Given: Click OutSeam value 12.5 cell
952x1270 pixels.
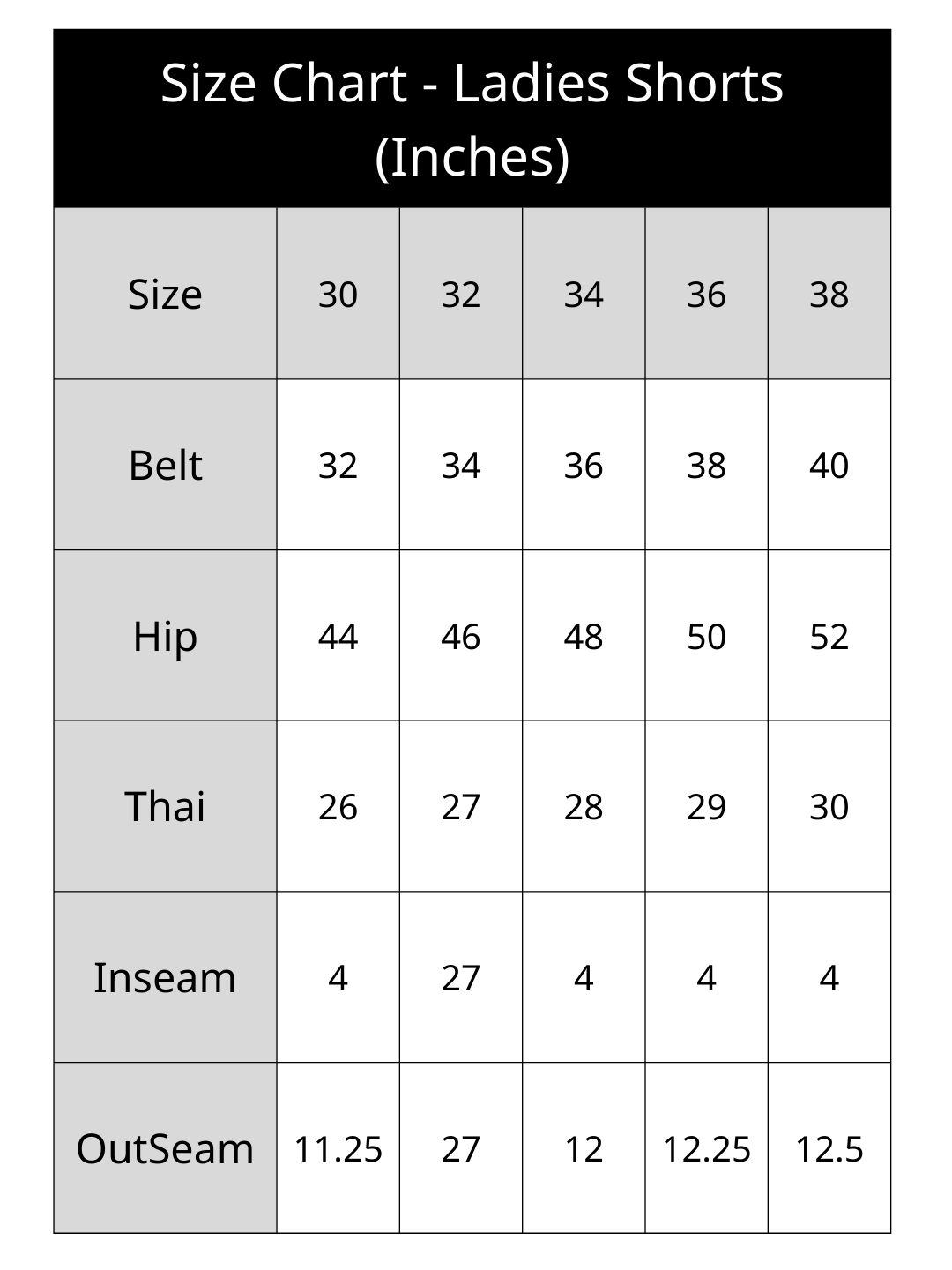Looking at the screenshot, I should pyautogui.click(x=829, y=1148).
